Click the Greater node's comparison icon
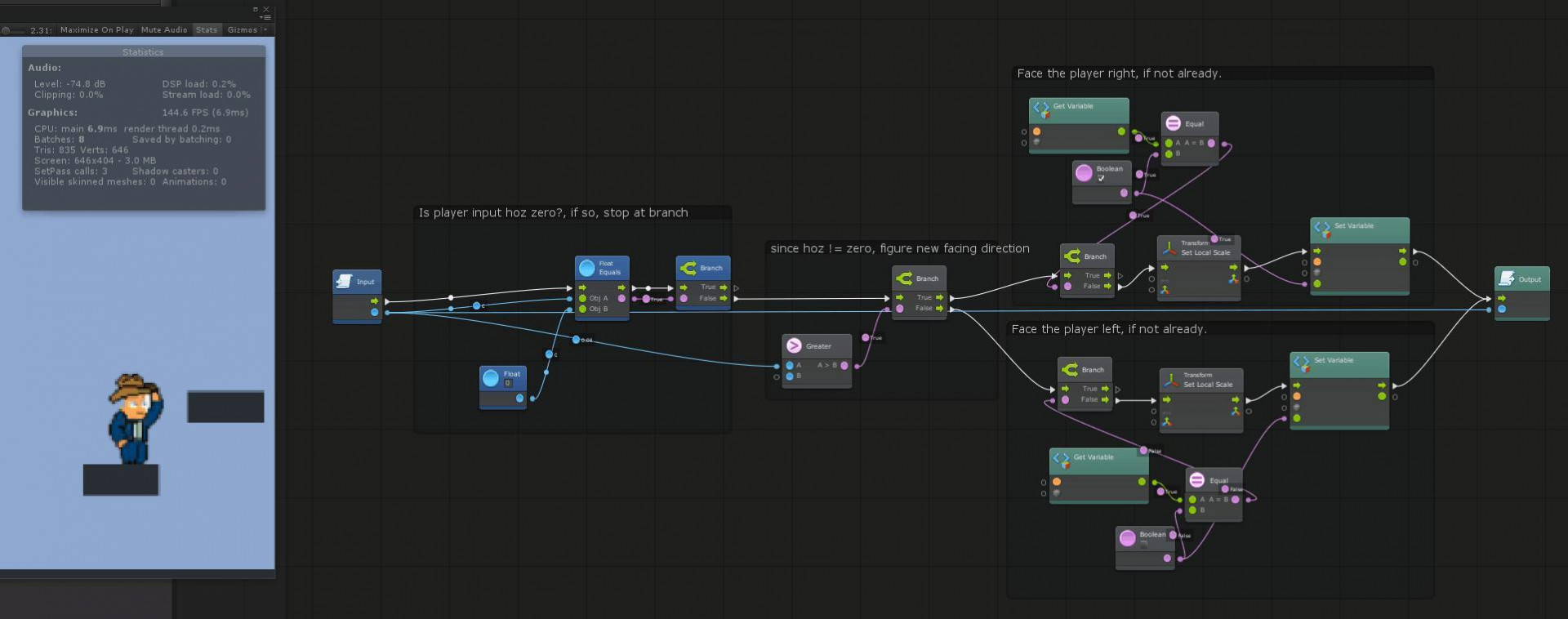The width and height of the screenshot is (1568, 619). pyautogui.click(x=794, y=345)
